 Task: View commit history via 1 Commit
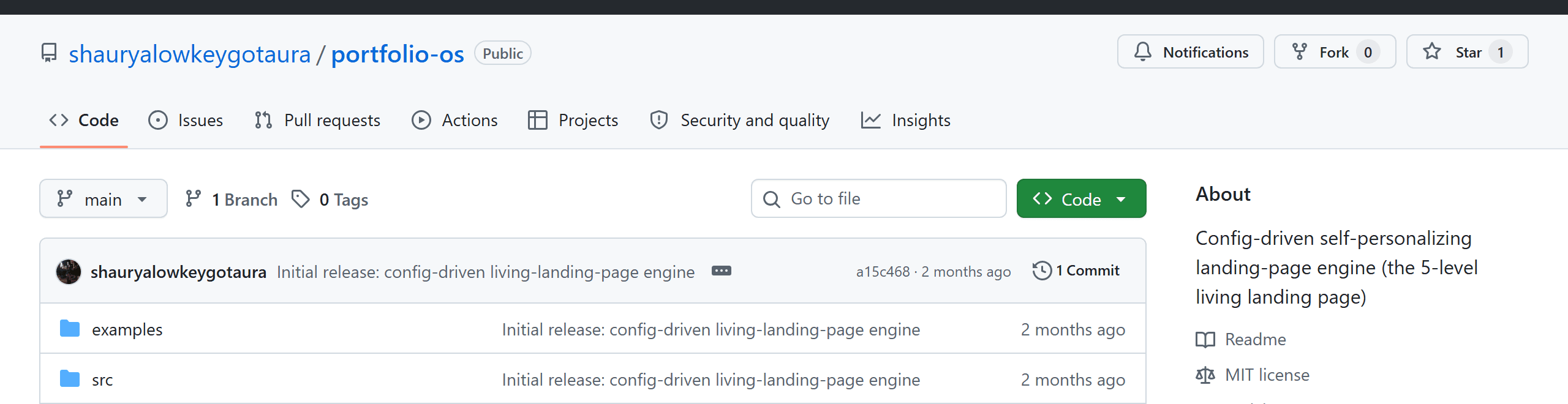point(1076,271)
